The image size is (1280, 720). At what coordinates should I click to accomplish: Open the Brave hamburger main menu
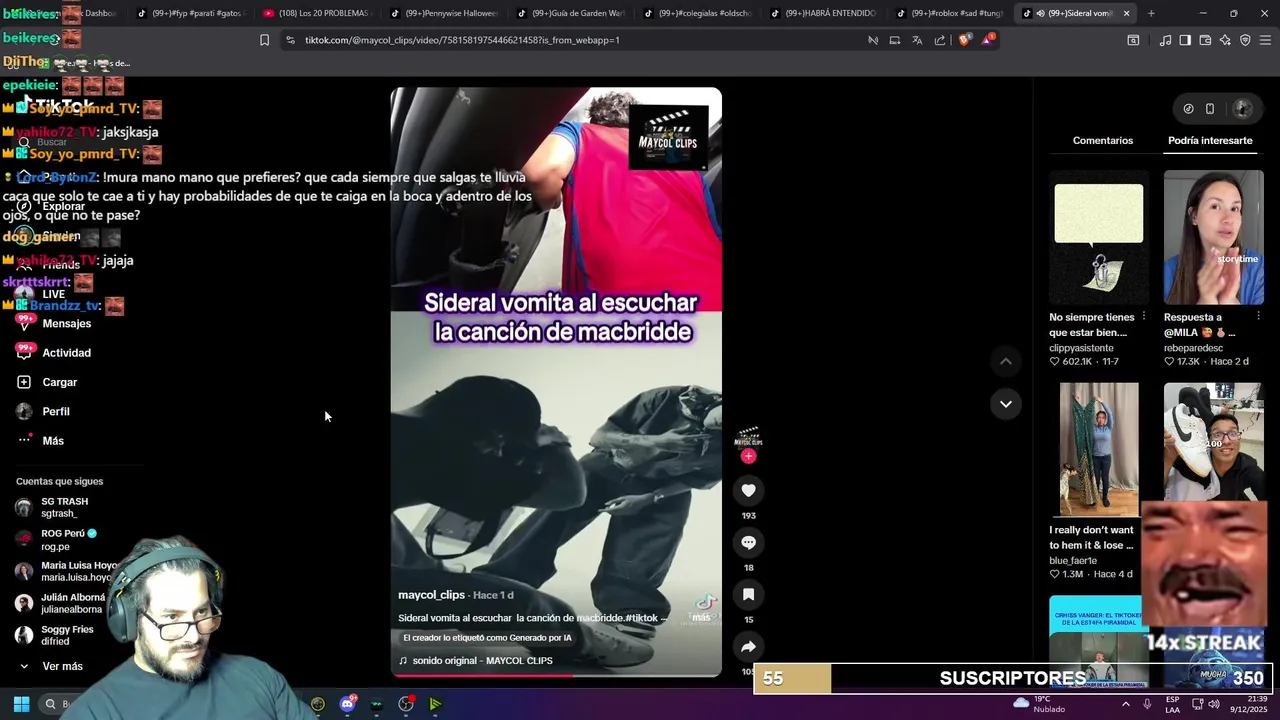(1266, 40)
